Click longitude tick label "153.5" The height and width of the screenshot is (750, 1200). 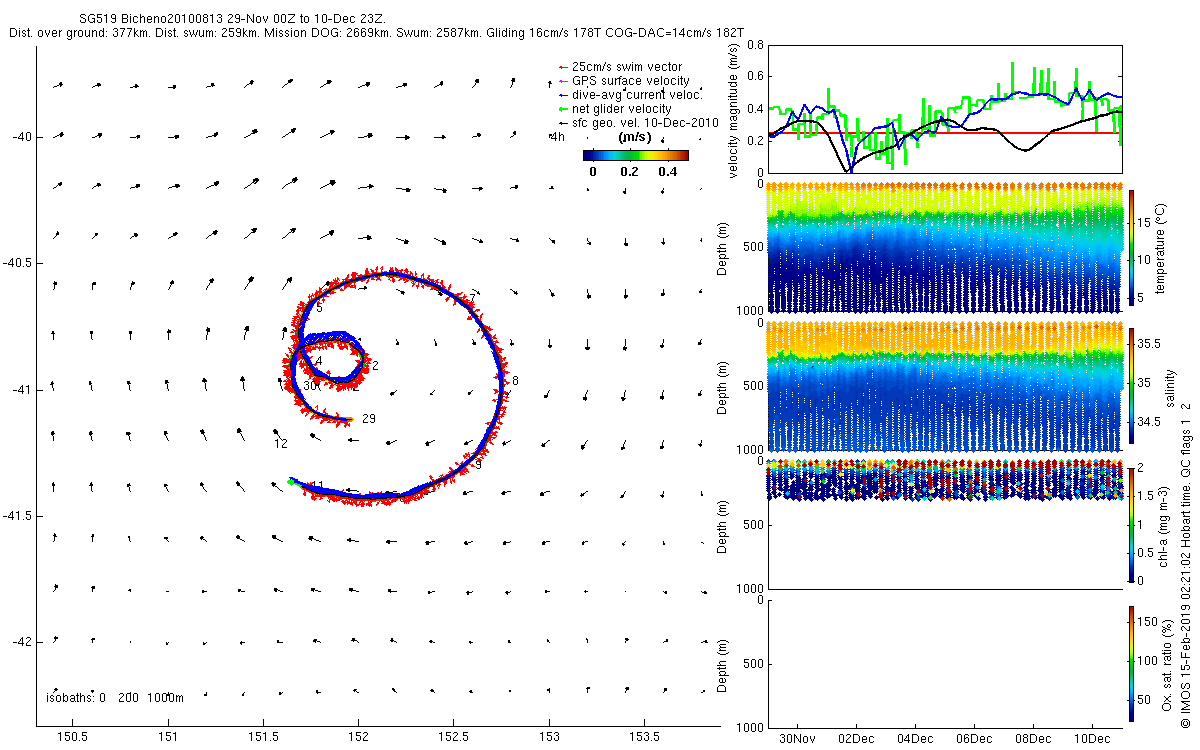pos(643,737)
